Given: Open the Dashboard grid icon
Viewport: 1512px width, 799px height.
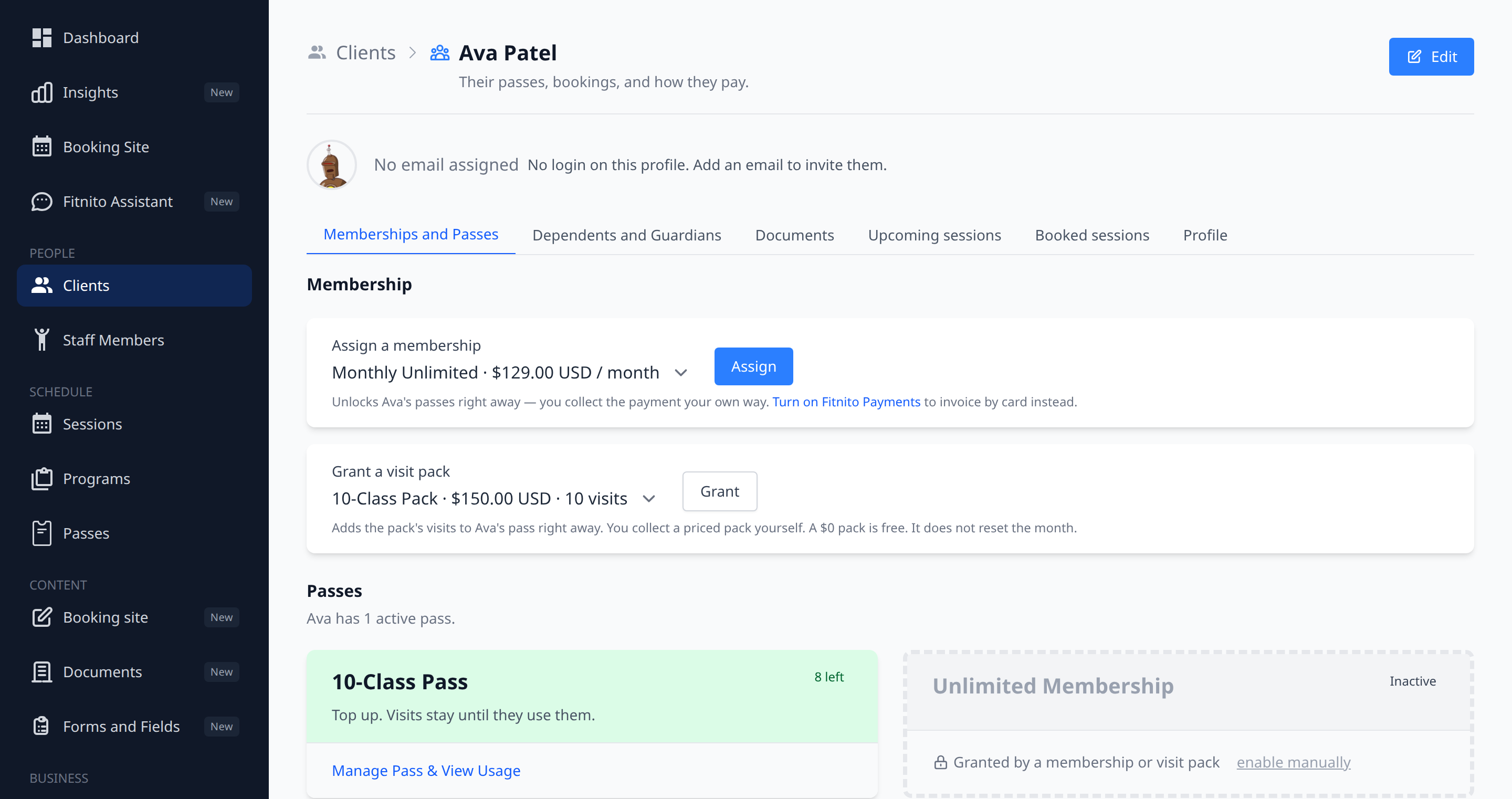Looking at the screenshot, I should 41,38.
